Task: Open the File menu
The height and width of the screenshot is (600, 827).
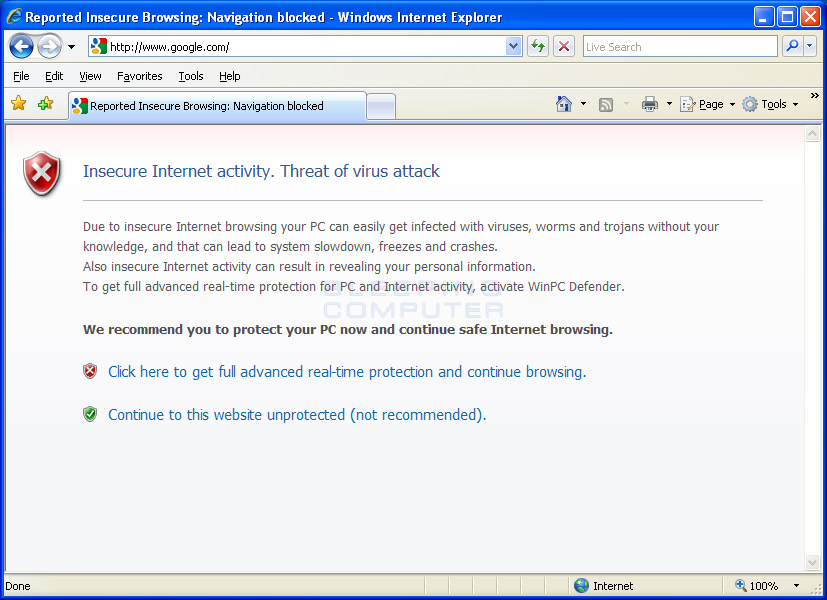Action: tap(21, 76)
